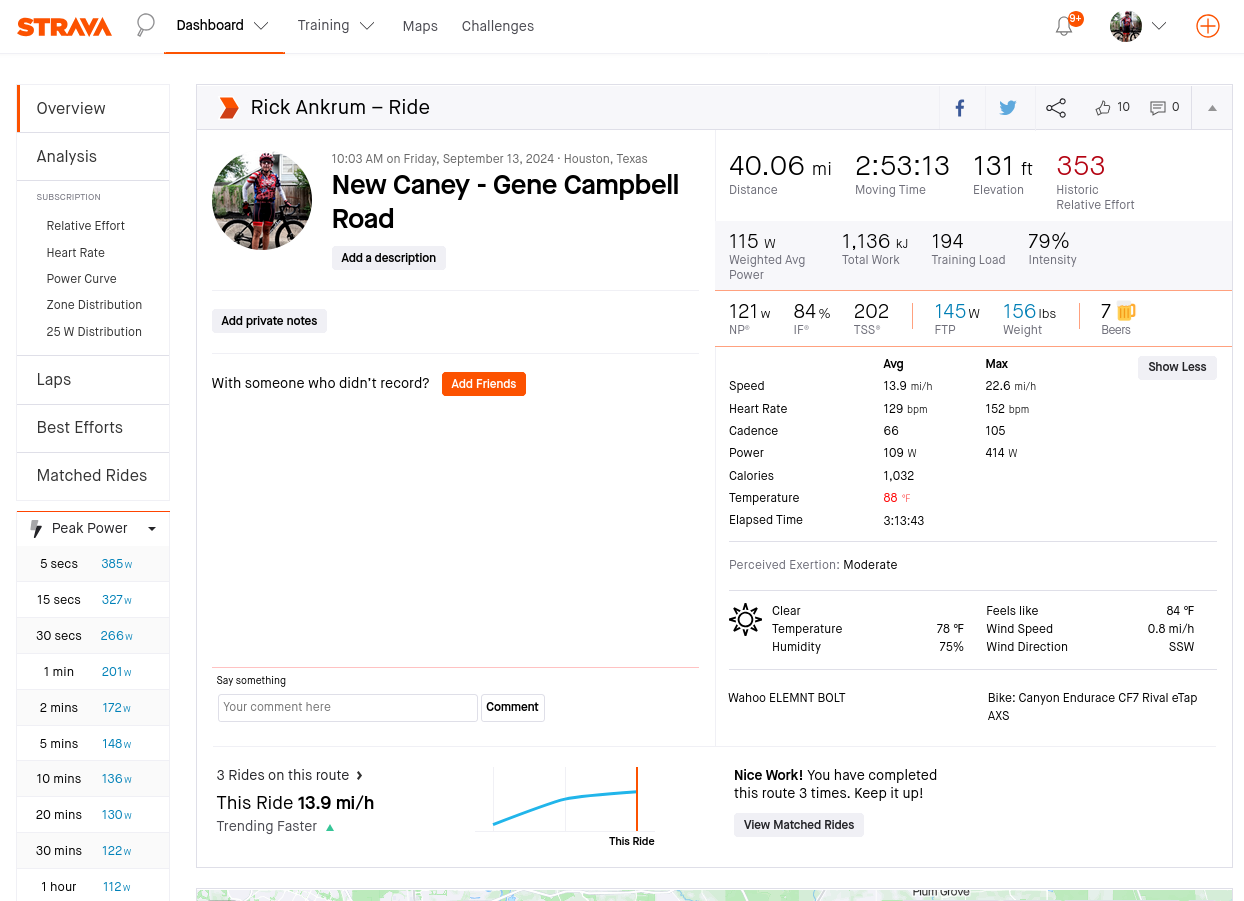1244x901 pixels.
Task: Open comments speech bubble icon
Action: click(1158, 108)
